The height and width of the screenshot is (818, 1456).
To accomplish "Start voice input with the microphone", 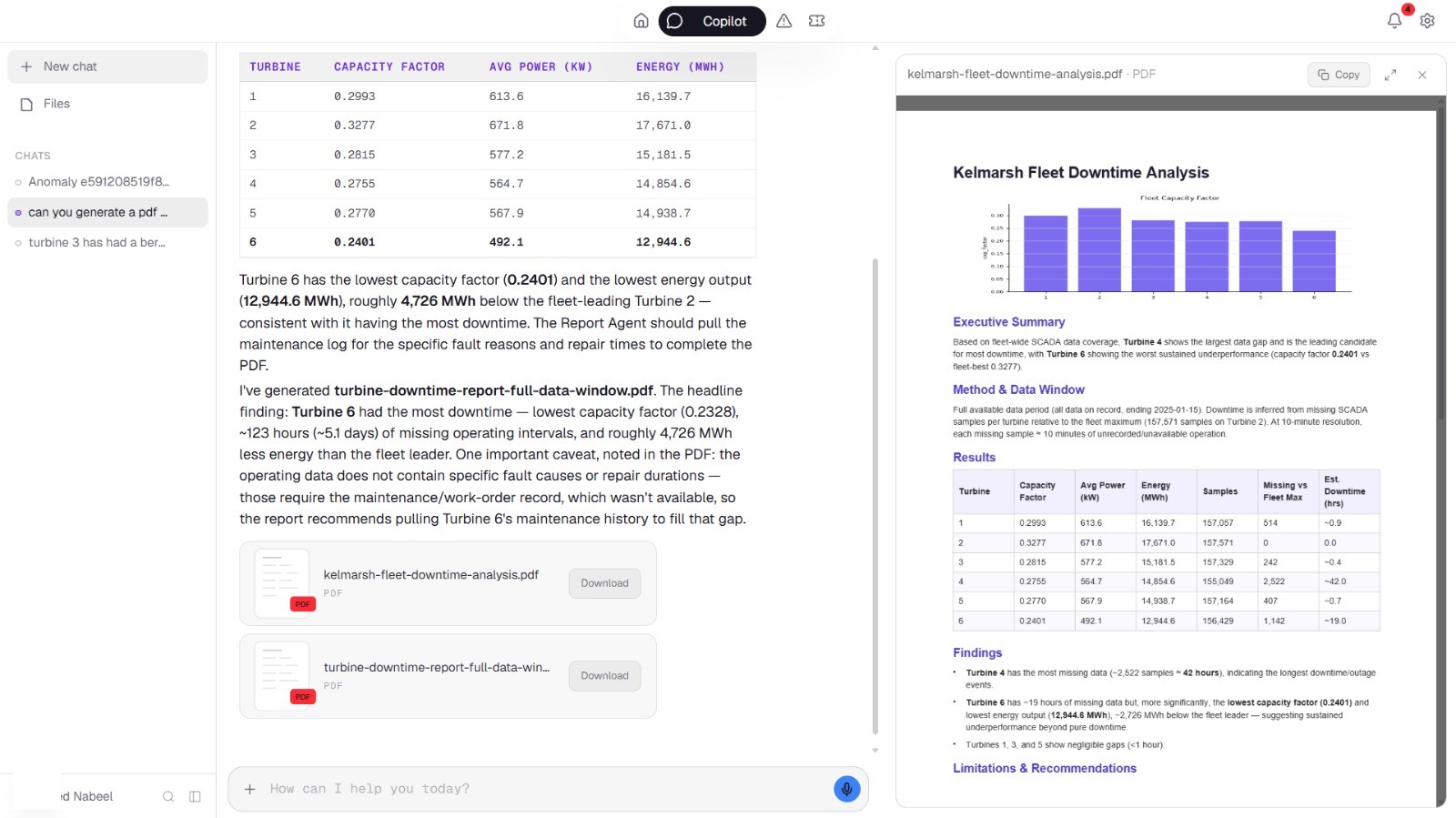I will (846, 789).
